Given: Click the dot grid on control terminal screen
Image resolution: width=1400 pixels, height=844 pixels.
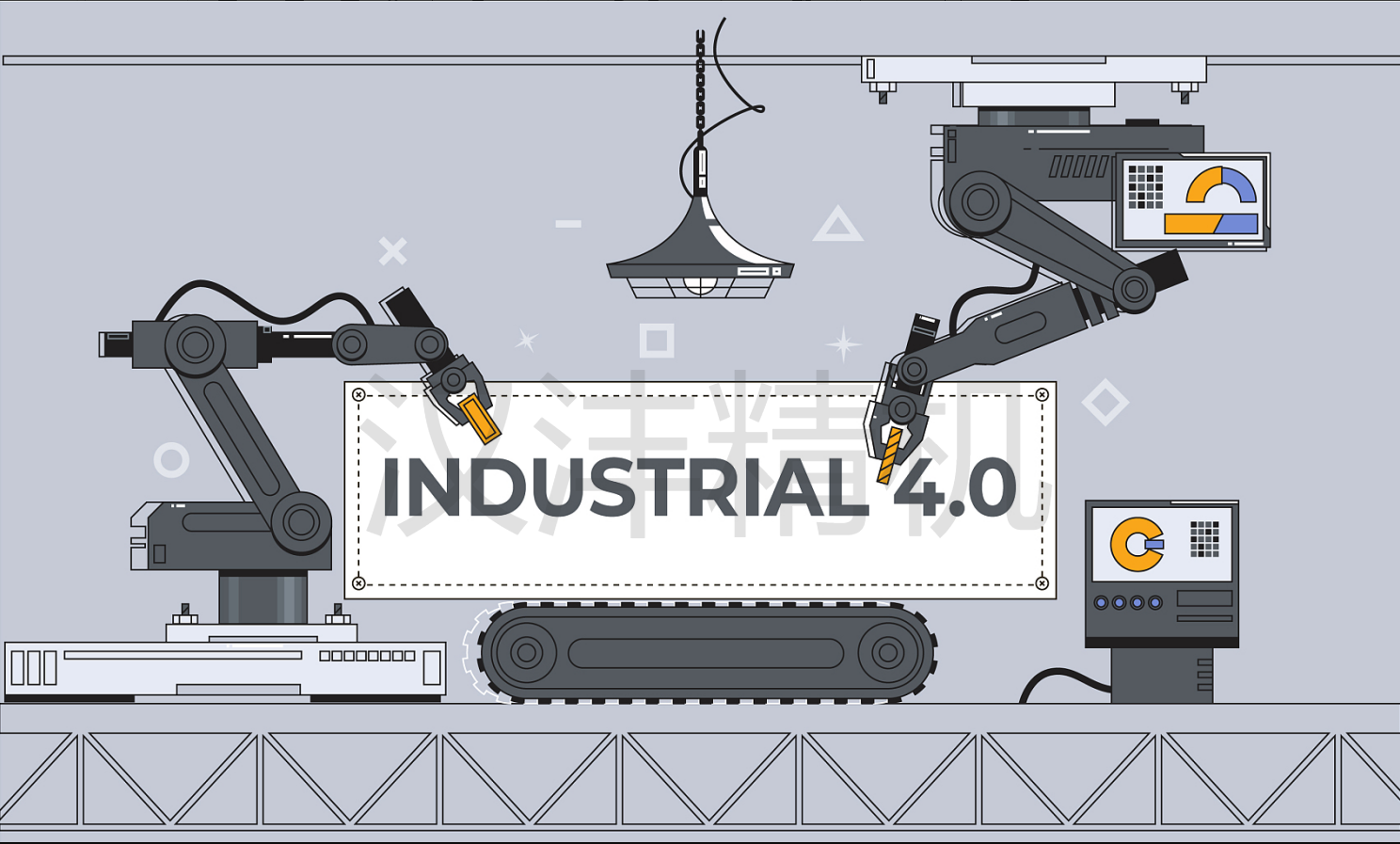Looking at the screenshot, I should [1204, 539].
